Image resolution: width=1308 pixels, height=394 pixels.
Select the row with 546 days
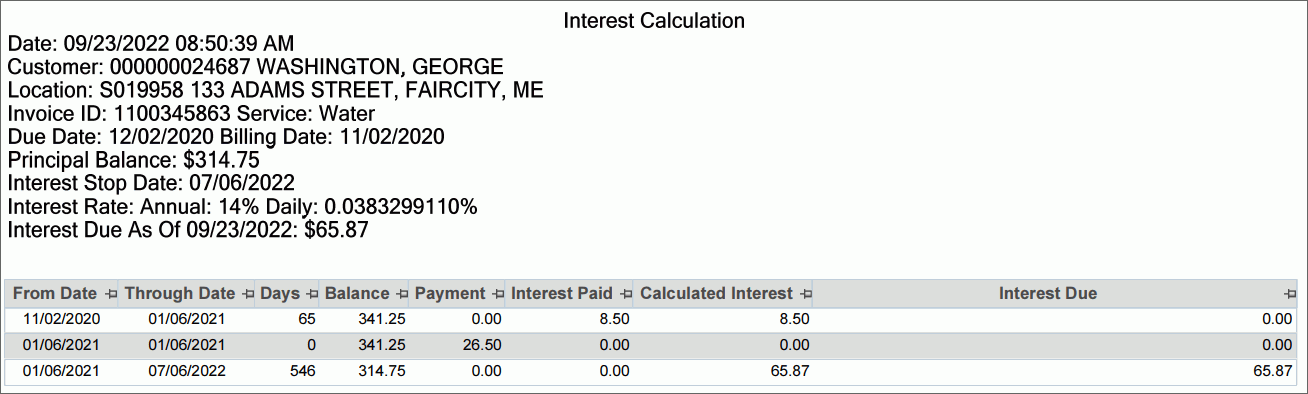(652, 370)
